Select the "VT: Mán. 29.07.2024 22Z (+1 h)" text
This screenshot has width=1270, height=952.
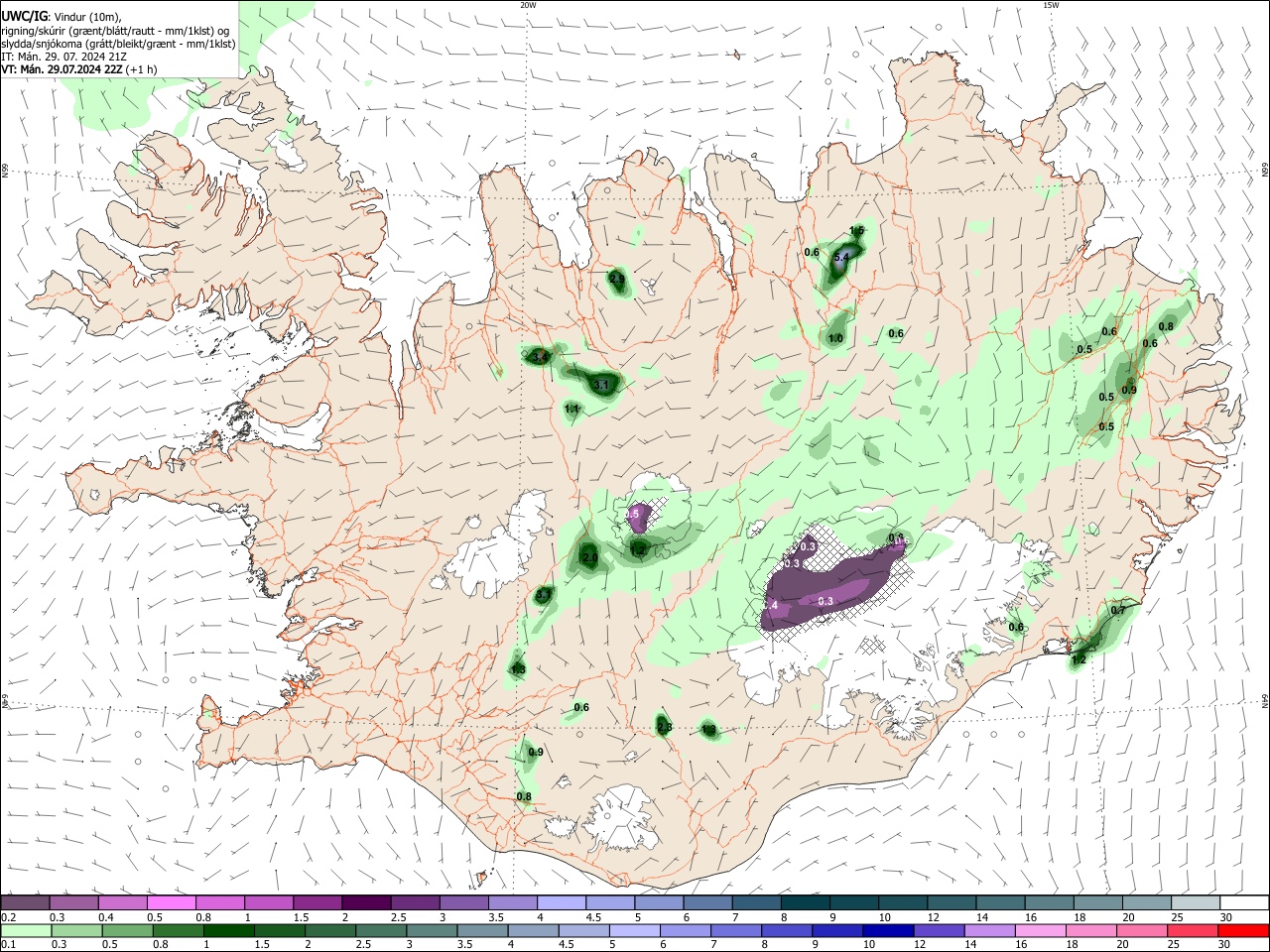79,69
